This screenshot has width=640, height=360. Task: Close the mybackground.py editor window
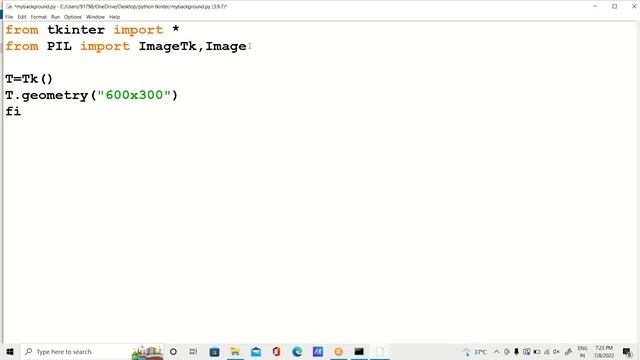[634, 7]
